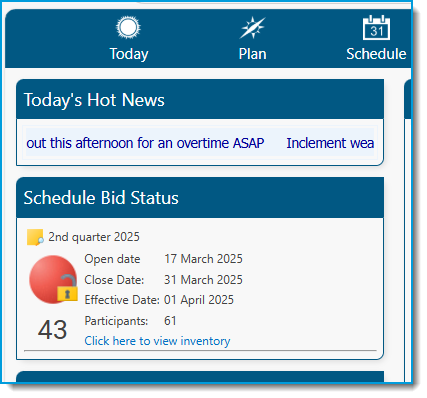Image resolution: width=427 pixels, height=398 pixels.
Task: Click the participants value 61
Action: coord(170,321)
